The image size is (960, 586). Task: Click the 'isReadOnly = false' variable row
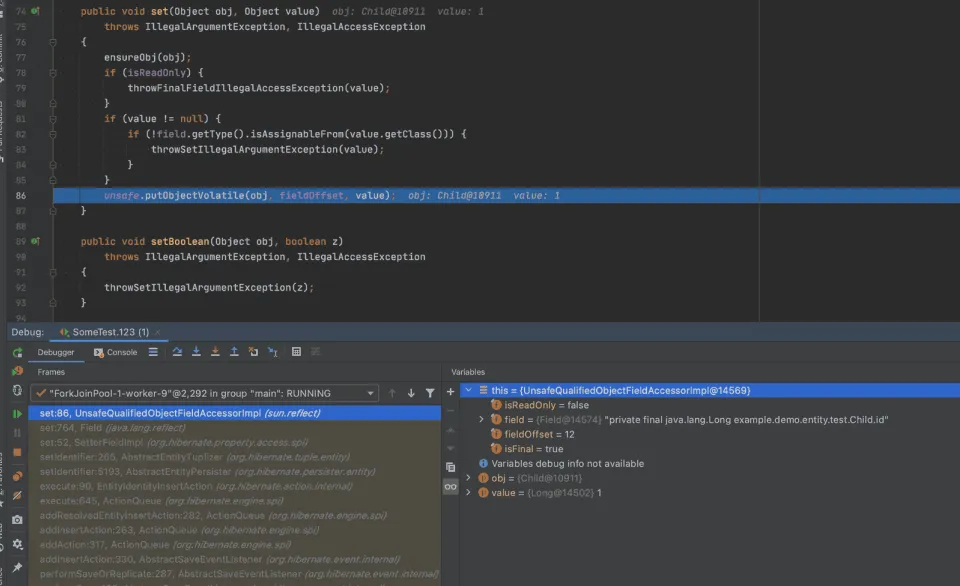tap(710, 405)
